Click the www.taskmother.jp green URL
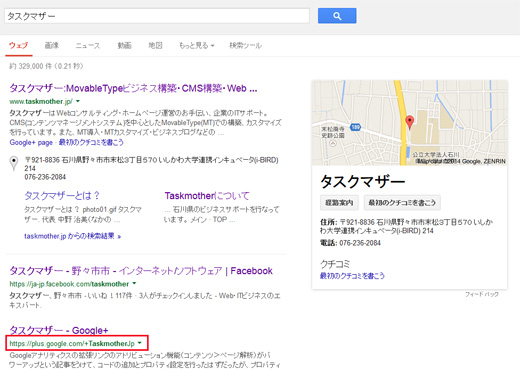 41,101
